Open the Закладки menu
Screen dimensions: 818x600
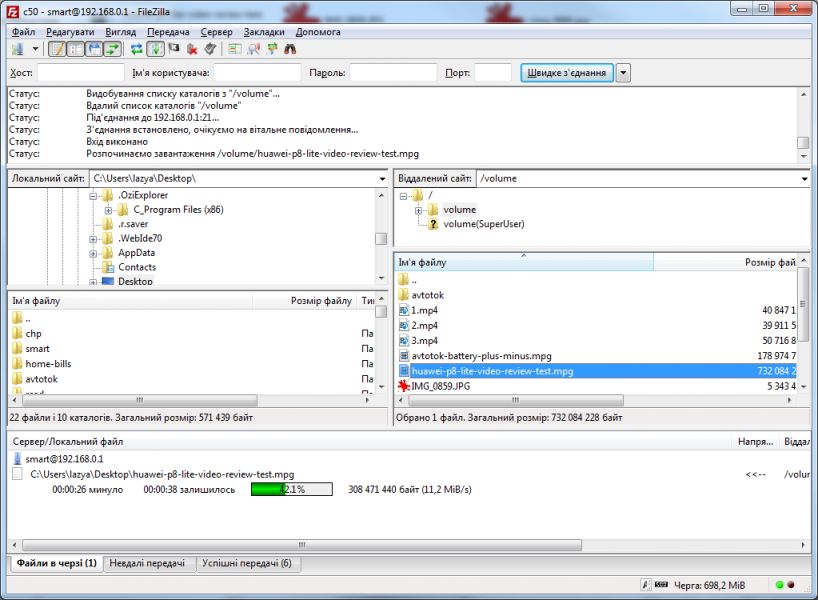tap(264, 32)
